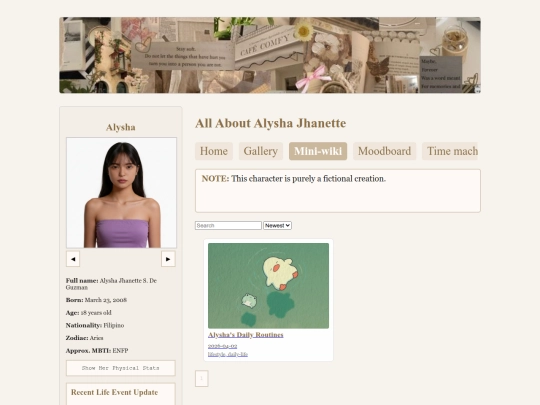Viewport: 540px width, 405px height.
Task: Click the Recent Life Event Update heading
Action: (114, 392)
